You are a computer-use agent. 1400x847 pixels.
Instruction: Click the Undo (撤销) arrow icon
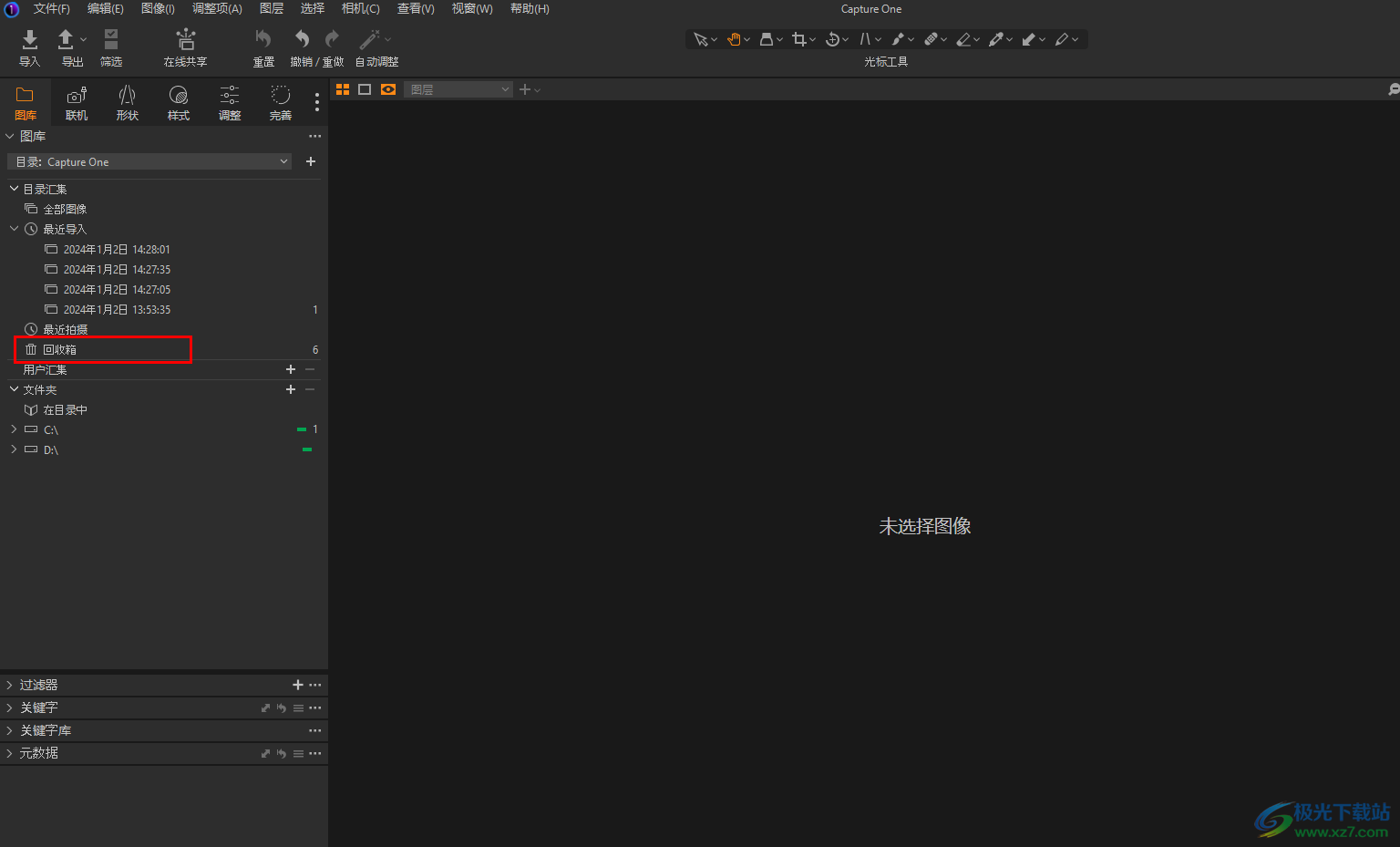(302, 39)
